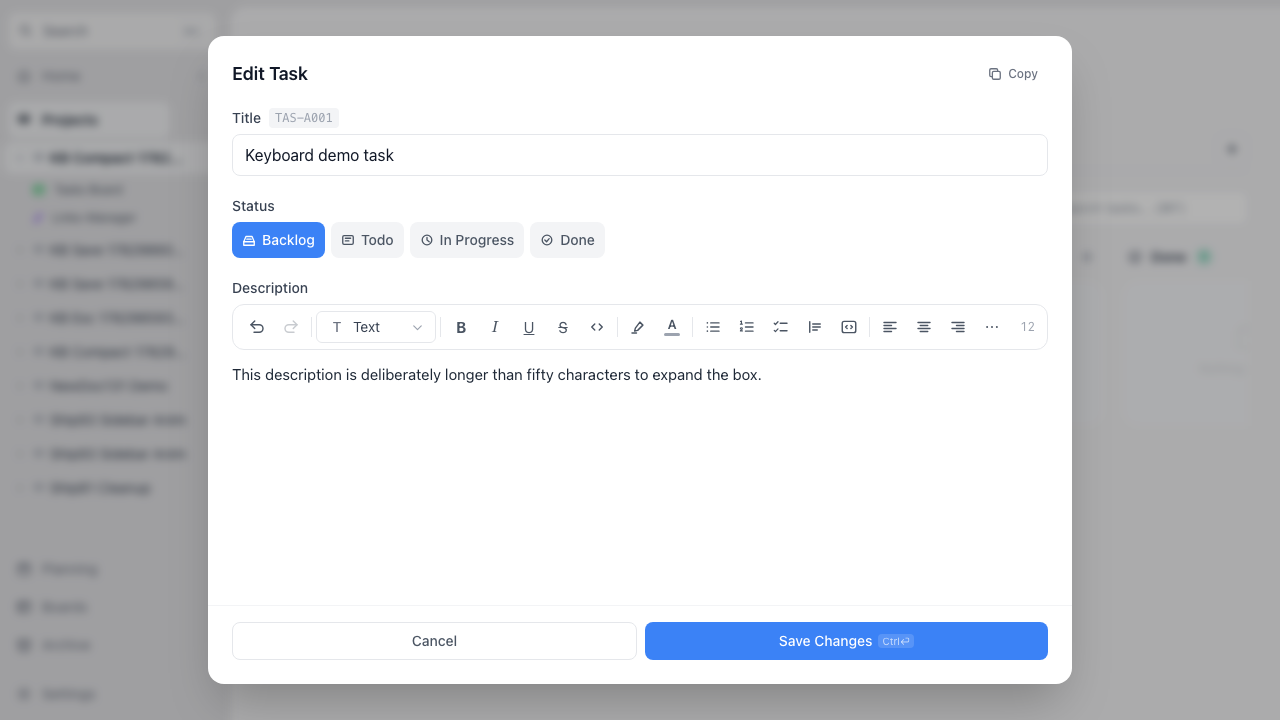The image size is (1280, 720).
Task: Insert a numbered list
Action: pos(747,327)
